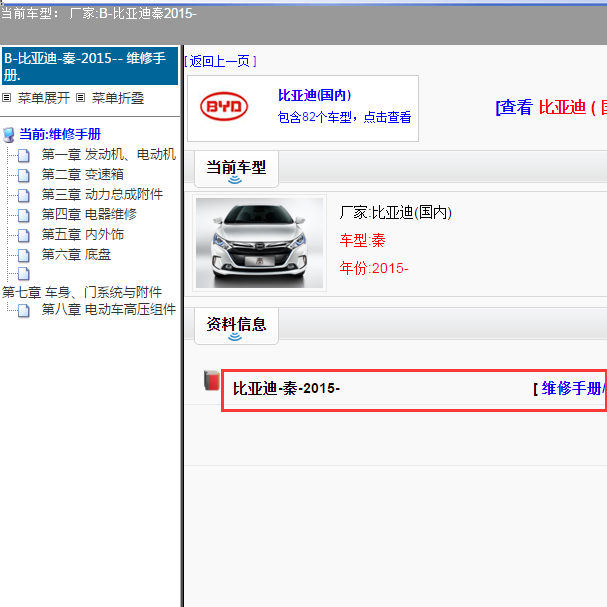
Task: Open chapter 第一章 发动机、电动机
Action: (109, 154)
